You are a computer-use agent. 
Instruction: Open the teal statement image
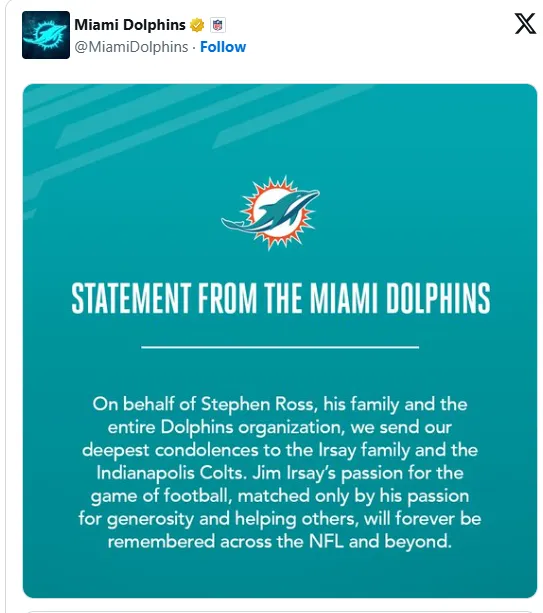click(280, 341)
